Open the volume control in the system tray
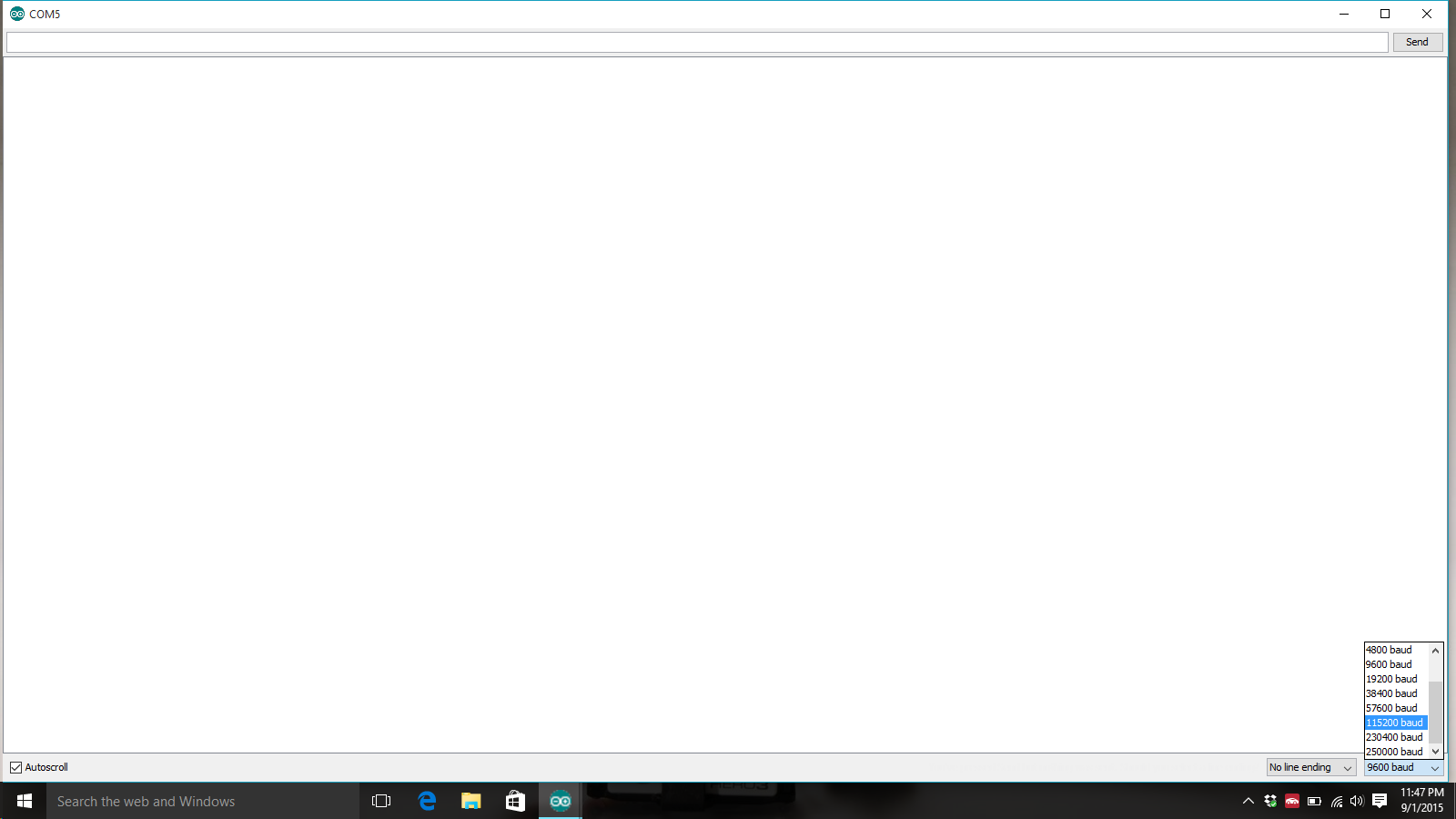The image size is (1456, 819). pos(1357,802)
